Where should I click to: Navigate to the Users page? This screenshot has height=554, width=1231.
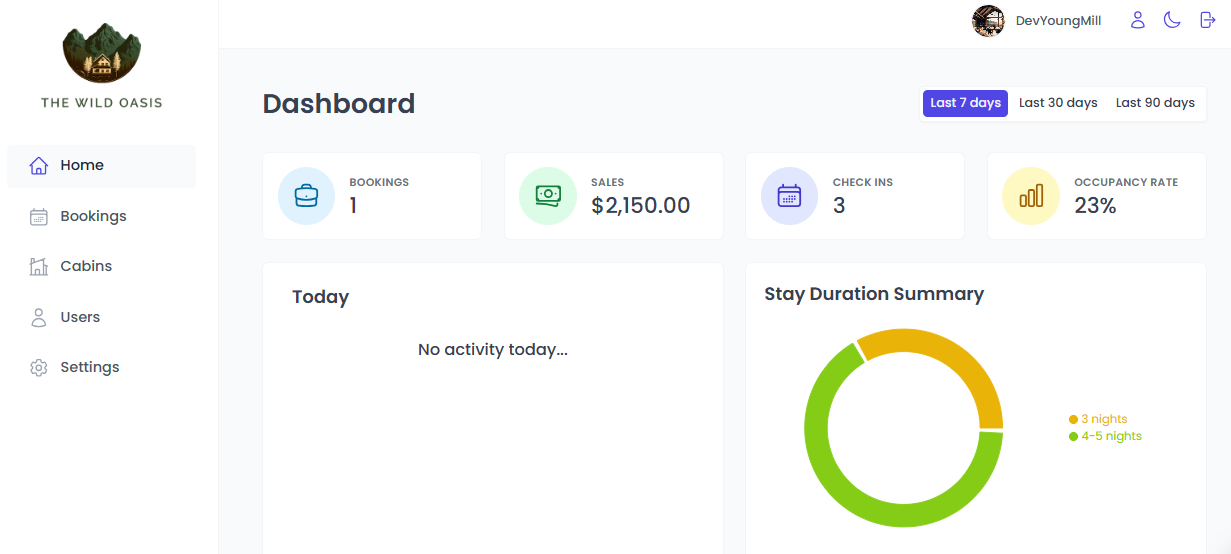[x=80, y=317]
